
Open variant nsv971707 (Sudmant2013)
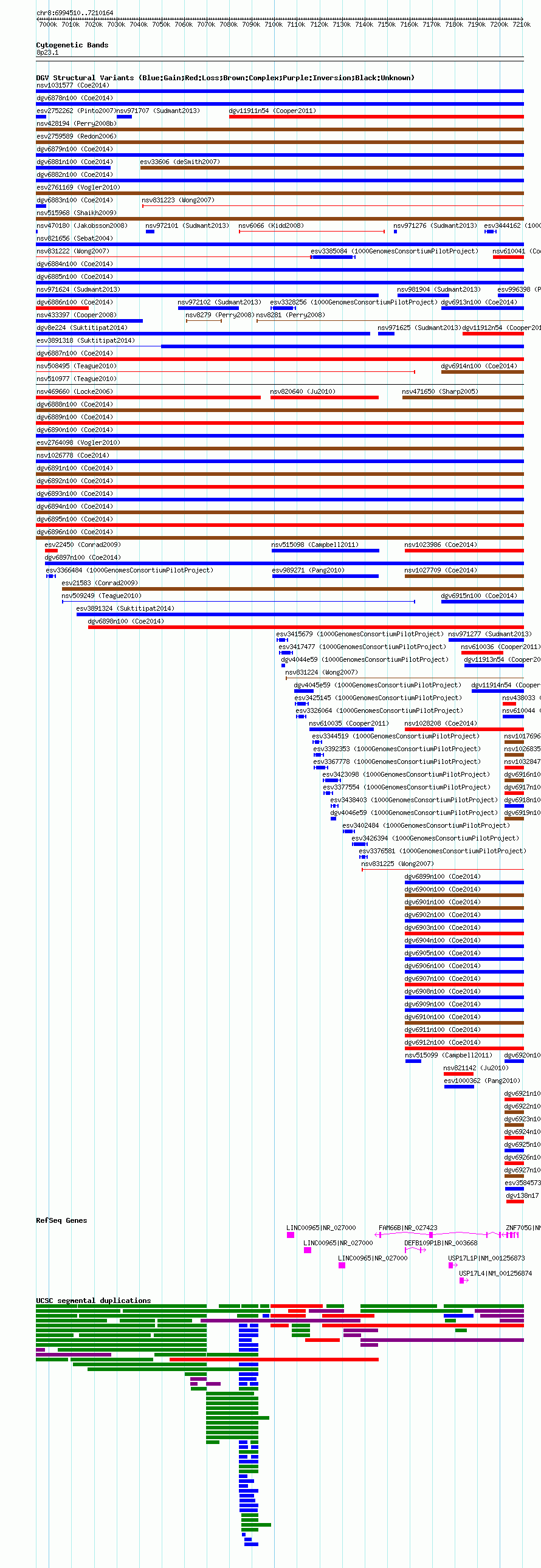pos(158,111)
